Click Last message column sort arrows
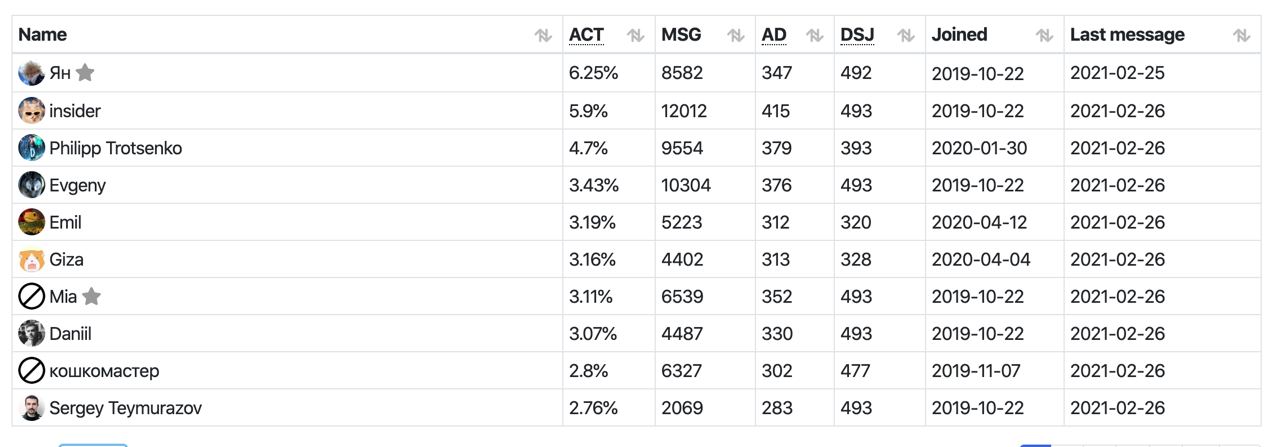Viewport: 1280px width, 447px height. click(1242, 35)
